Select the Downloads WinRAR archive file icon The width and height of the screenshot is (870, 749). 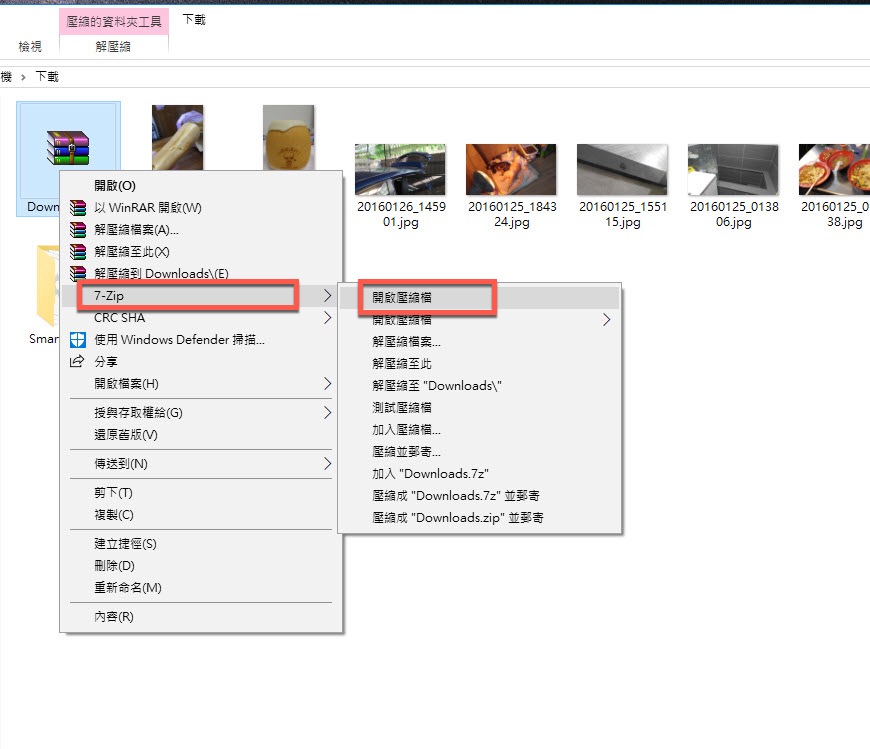pos(68,148)
